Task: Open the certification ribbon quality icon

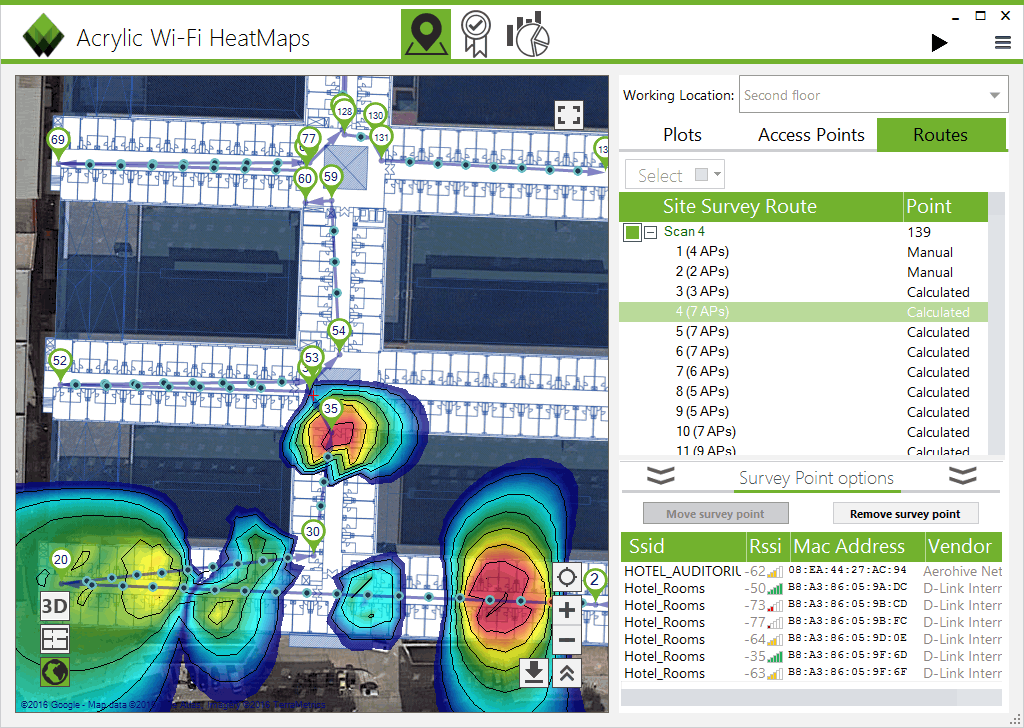Action: tap(475, 34)
